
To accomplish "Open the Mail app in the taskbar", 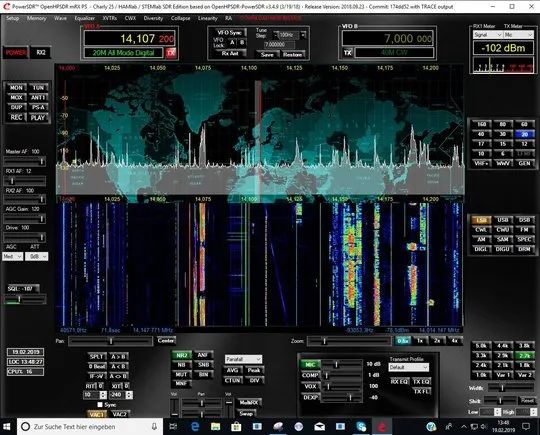I will [x=320, y=427].
